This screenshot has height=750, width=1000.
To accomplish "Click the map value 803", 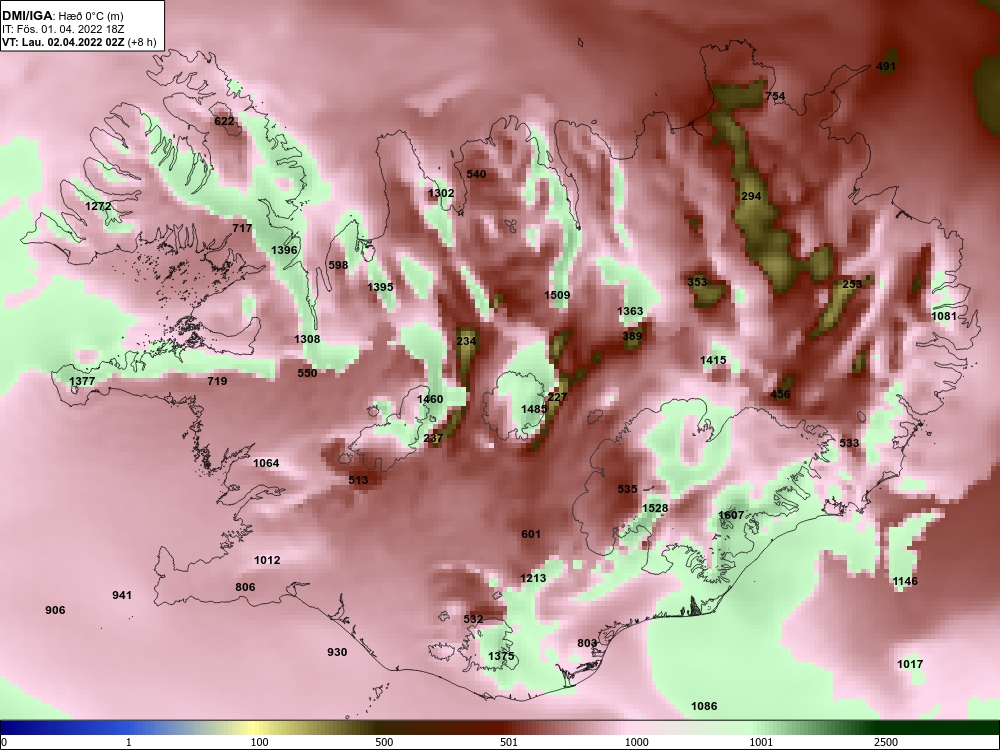I will pyautogui.click(x=587, y=643).
